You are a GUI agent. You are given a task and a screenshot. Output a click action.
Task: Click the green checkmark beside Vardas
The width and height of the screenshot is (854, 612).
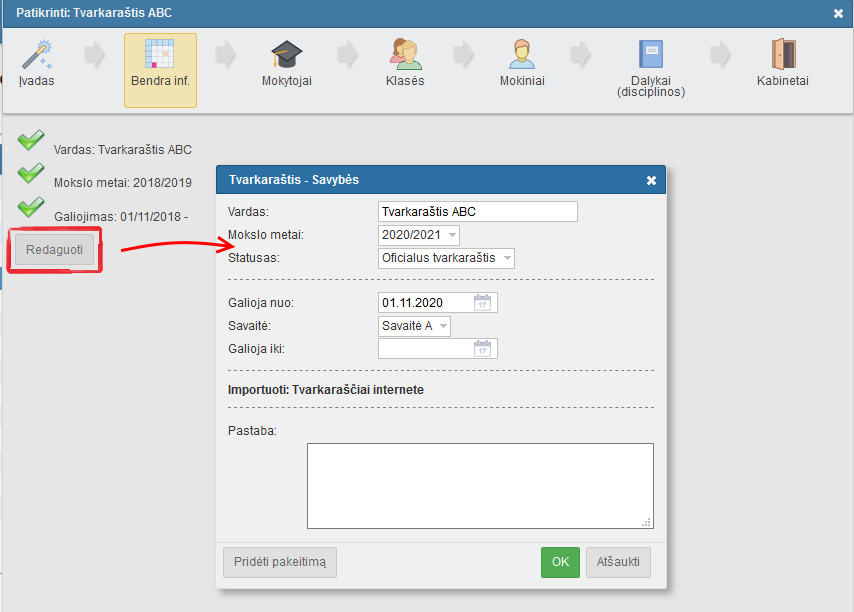pos(31,140)
